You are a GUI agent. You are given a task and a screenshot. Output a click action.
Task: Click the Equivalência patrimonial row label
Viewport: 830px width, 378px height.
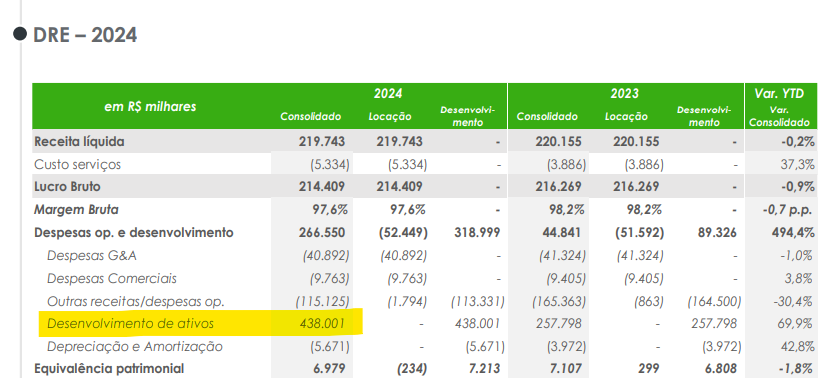click(x=109, y=368)
